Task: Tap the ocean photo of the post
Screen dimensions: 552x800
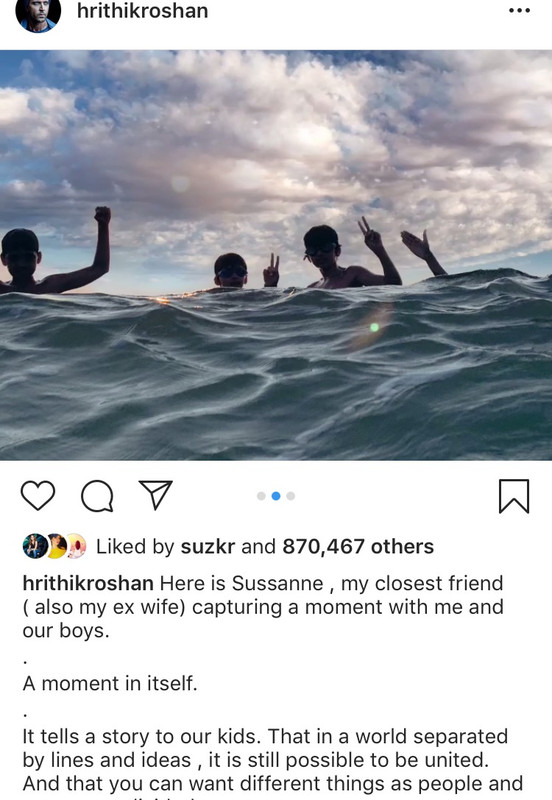Action: click(x=276, y=255)
